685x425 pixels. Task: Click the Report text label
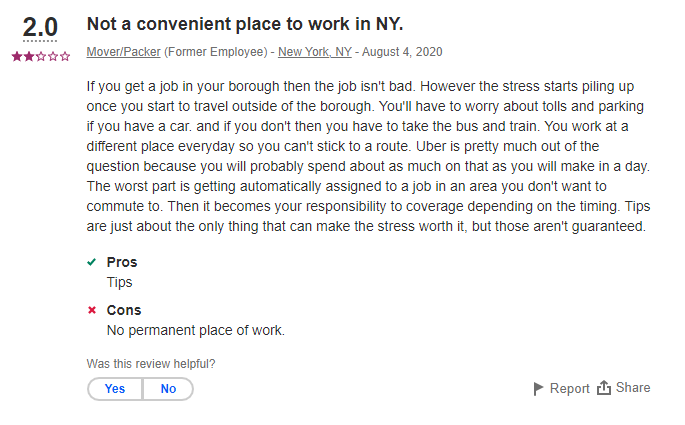pos(570,388)
